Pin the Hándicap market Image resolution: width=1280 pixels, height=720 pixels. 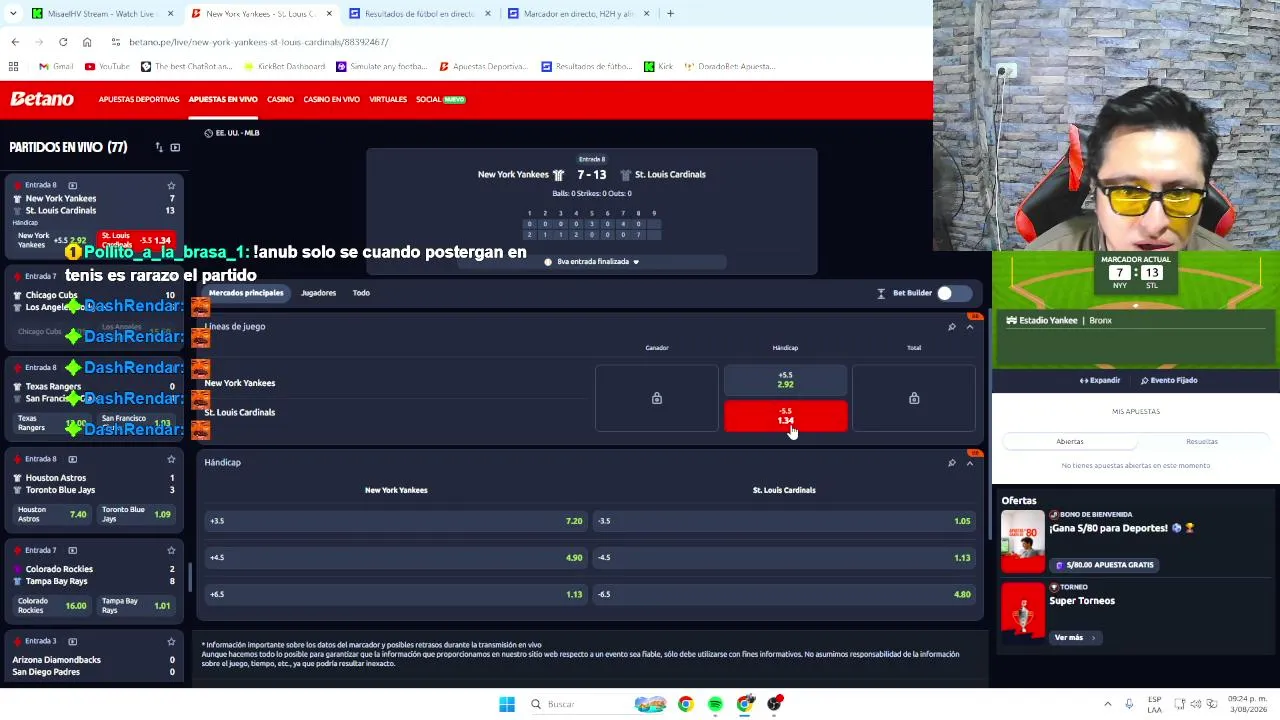click(x=952, y=463)
